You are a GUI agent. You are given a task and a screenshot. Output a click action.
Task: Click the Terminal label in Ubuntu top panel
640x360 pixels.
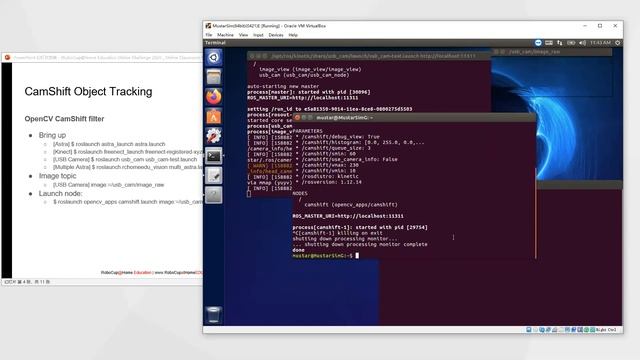coord(215,43)
